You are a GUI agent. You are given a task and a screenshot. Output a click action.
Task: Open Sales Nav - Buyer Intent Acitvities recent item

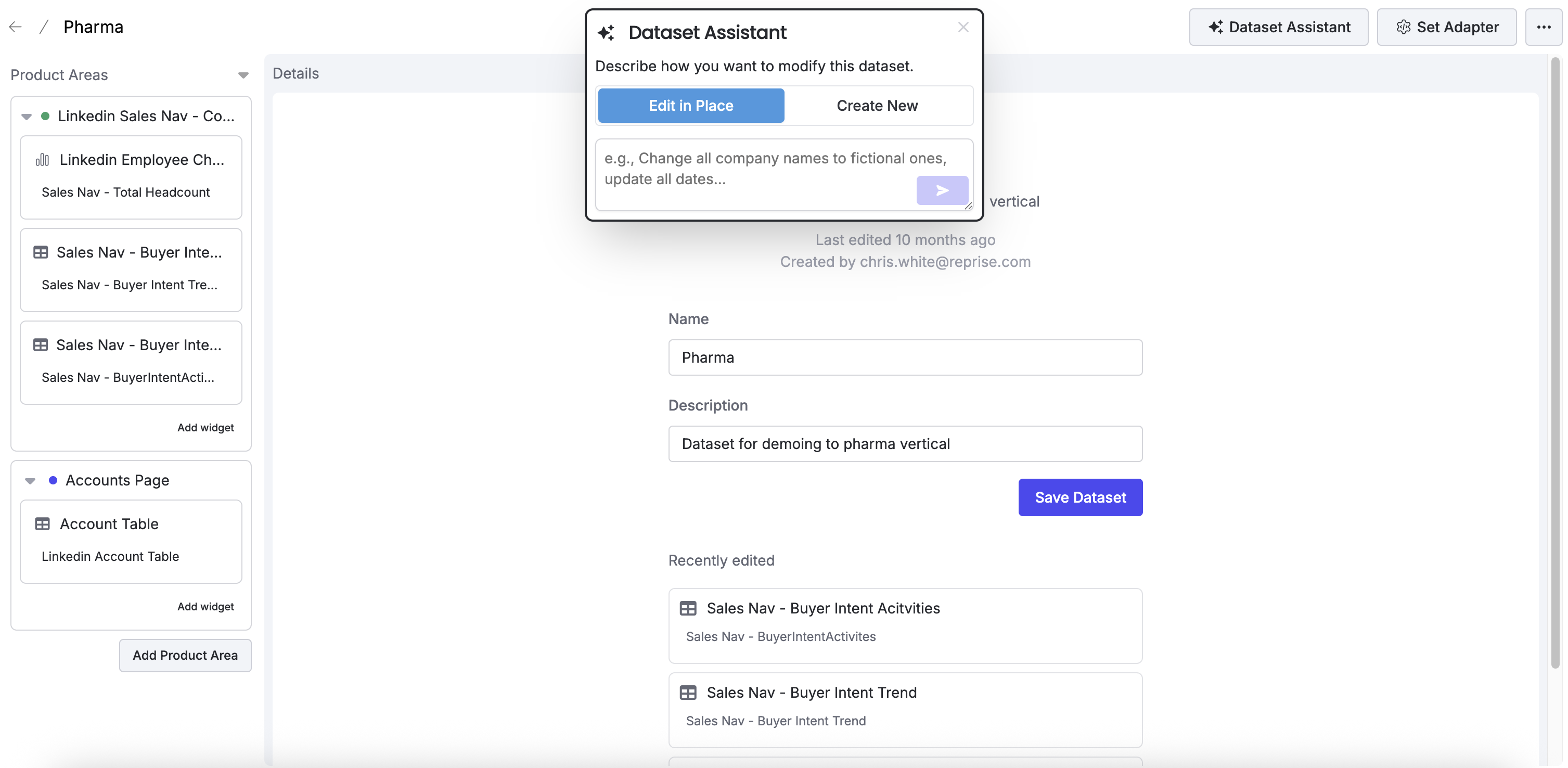pyautogui.click(x=905, y=625)
